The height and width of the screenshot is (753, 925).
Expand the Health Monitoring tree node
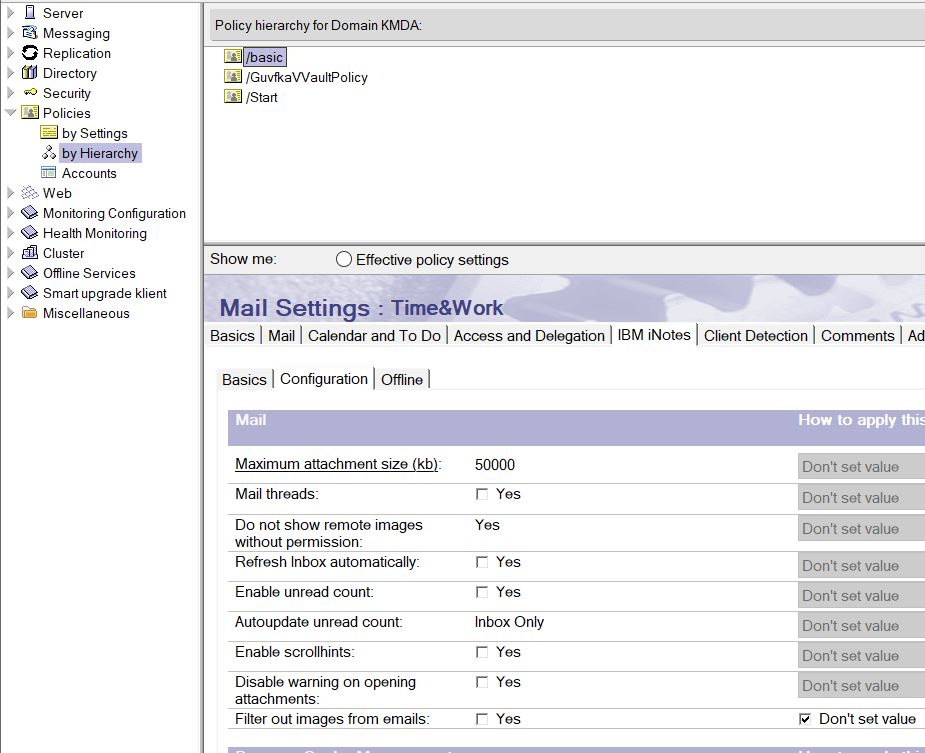[x=11, y=233]
